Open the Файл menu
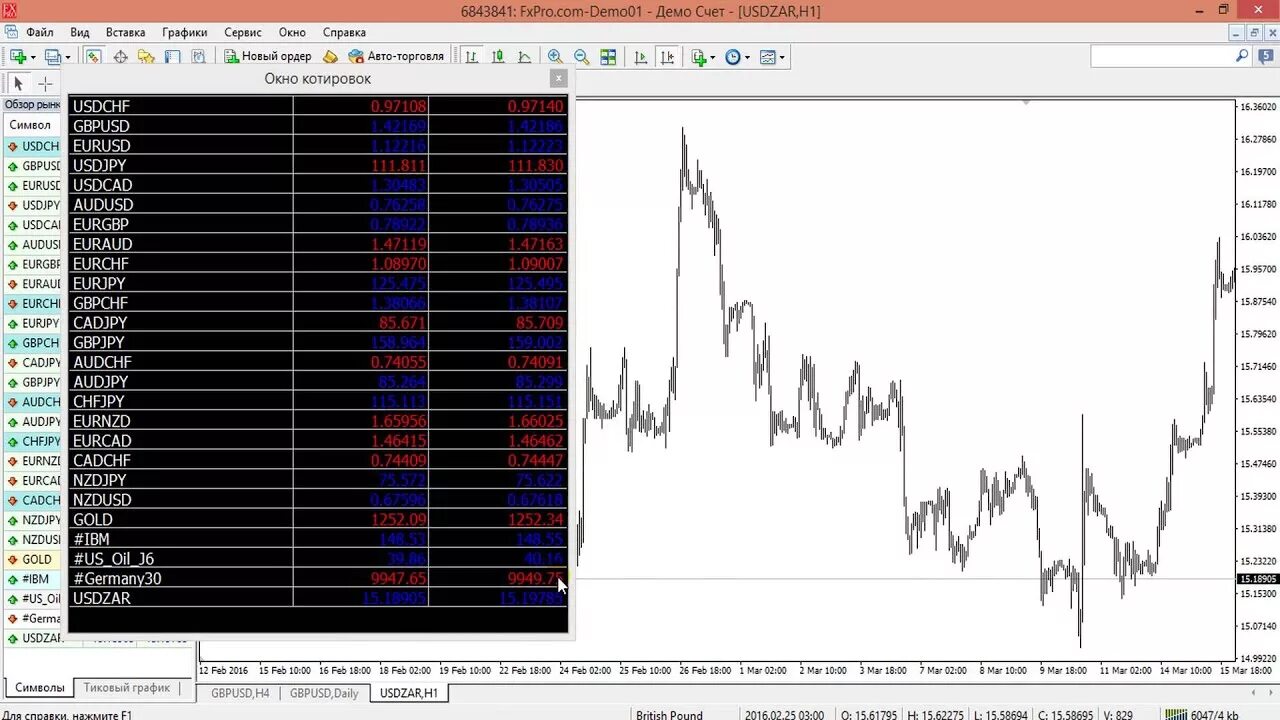 [x=40, y=32]
